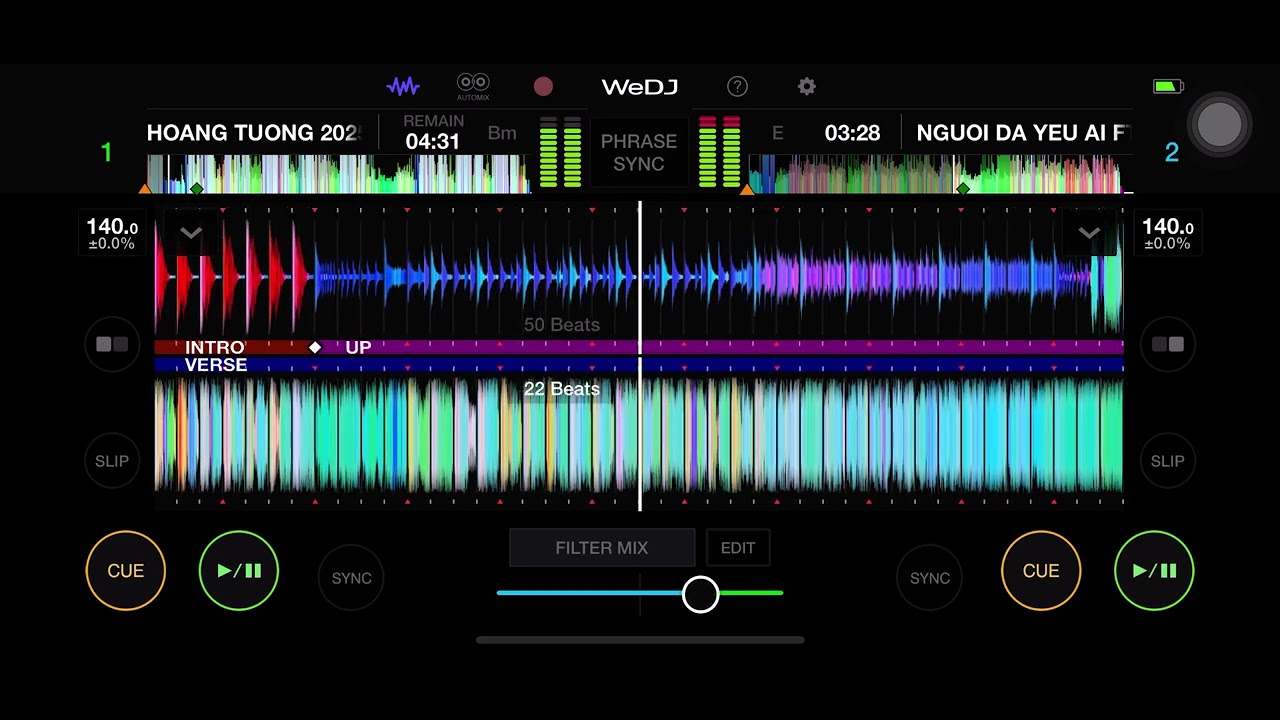The width and height of the screenshot is (1280, 720).
Task: Select the INTRO phrase label
Action: pos(215,347)
